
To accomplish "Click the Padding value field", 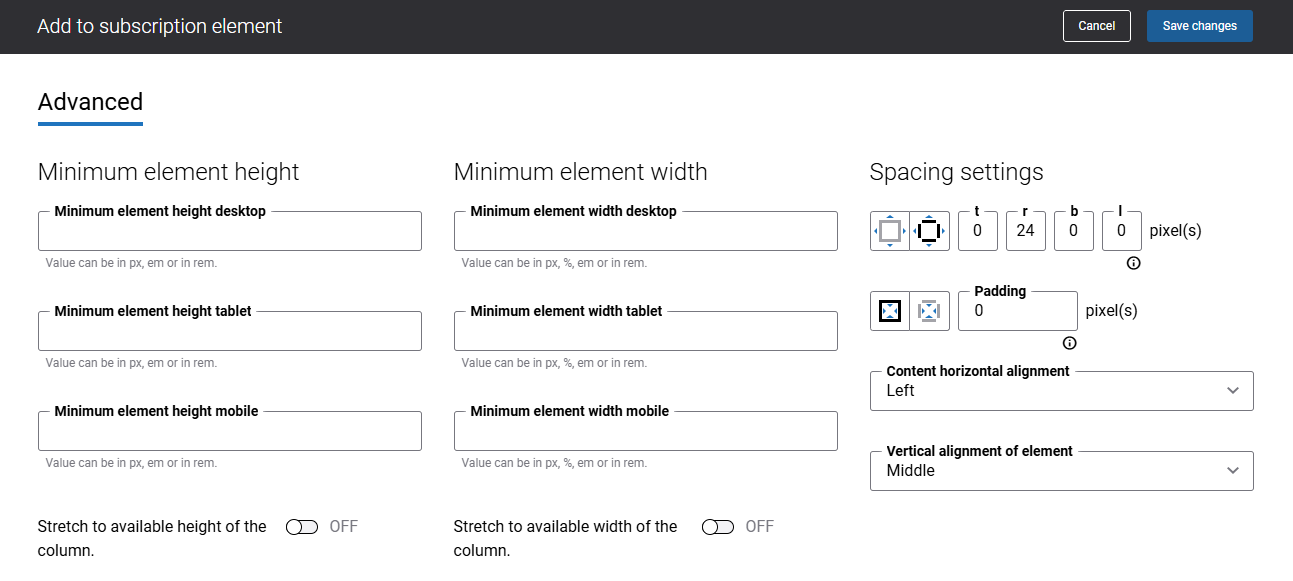I will (1018, 311).
